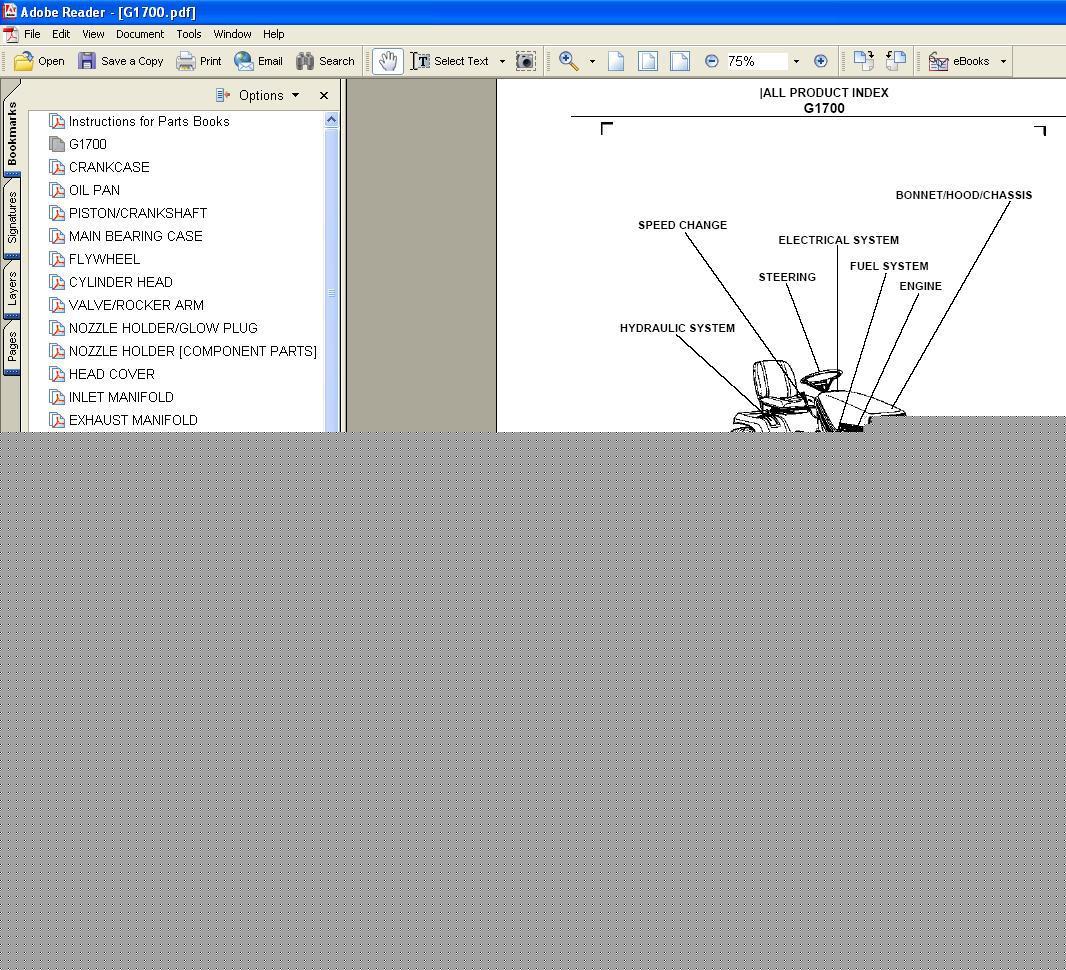This screenshot has width=1066, height=970.
Task: Select the Hand tool
Action: [388, 61]
